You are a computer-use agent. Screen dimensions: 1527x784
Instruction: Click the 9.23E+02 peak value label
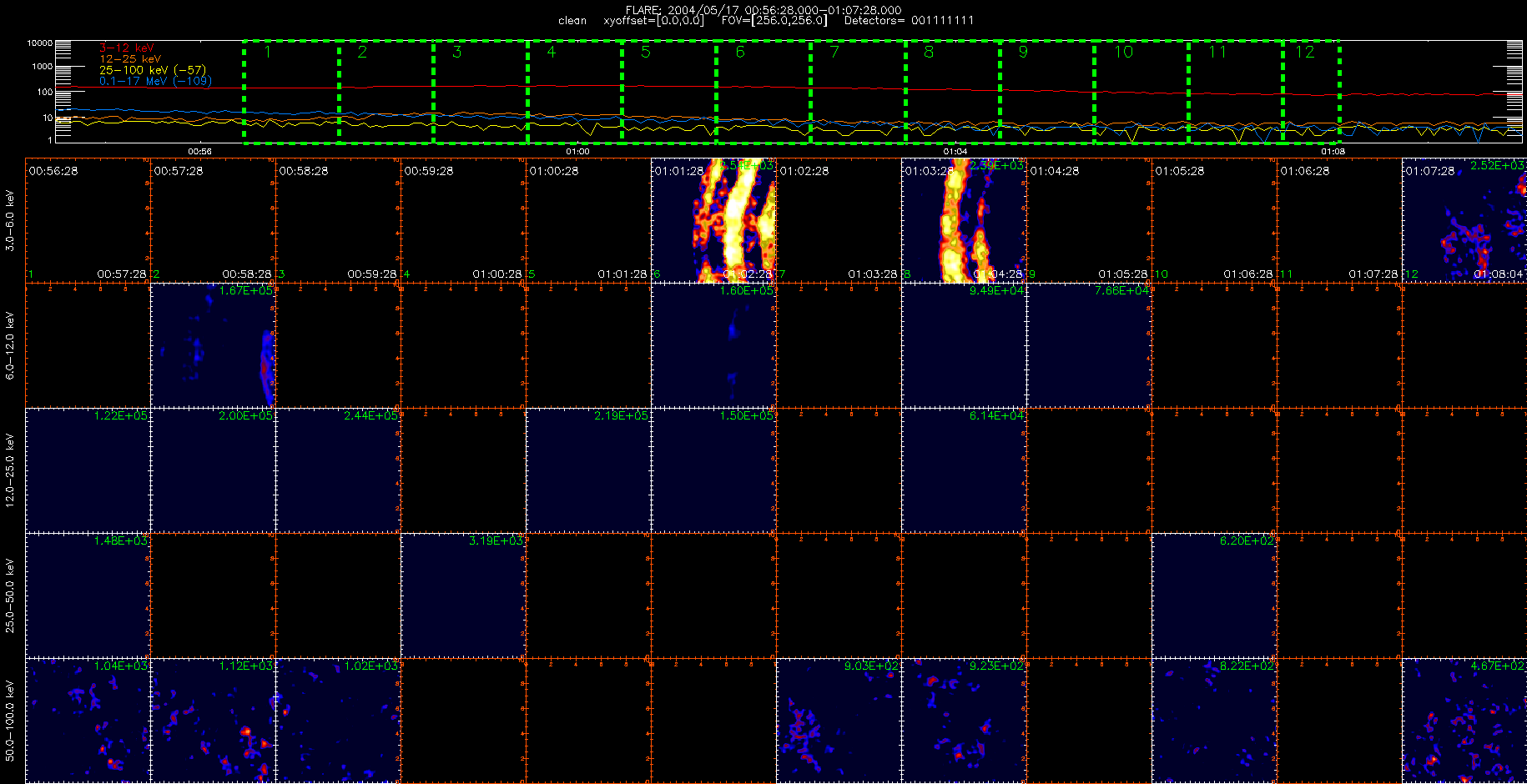point(996,666)
